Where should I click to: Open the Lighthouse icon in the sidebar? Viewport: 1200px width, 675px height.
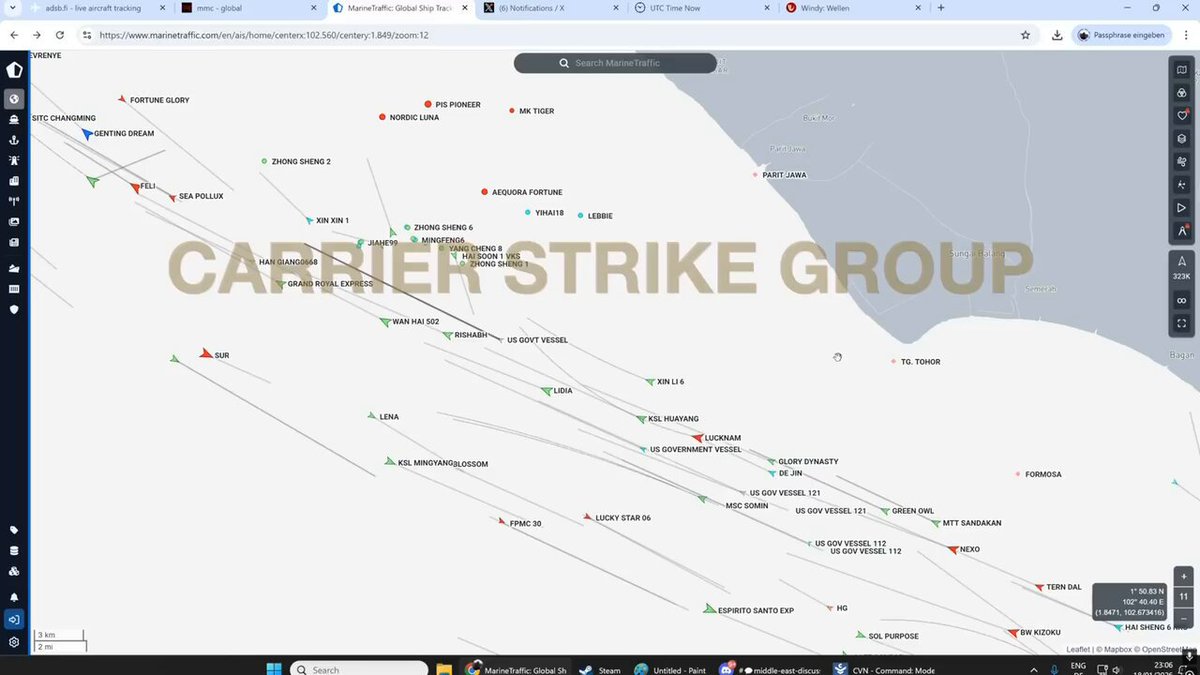14,160
